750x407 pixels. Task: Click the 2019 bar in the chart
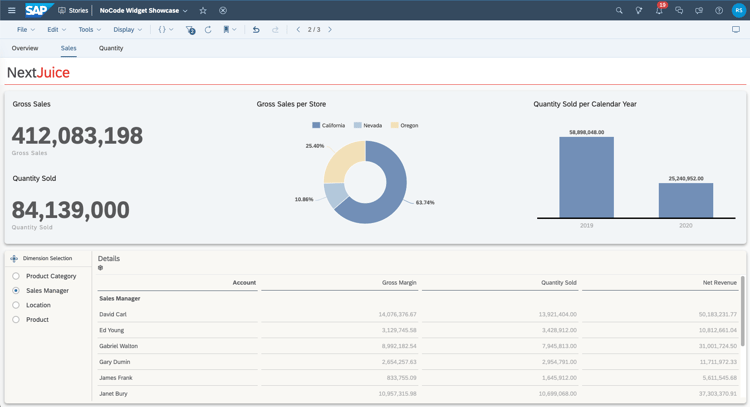pos(586,177)
